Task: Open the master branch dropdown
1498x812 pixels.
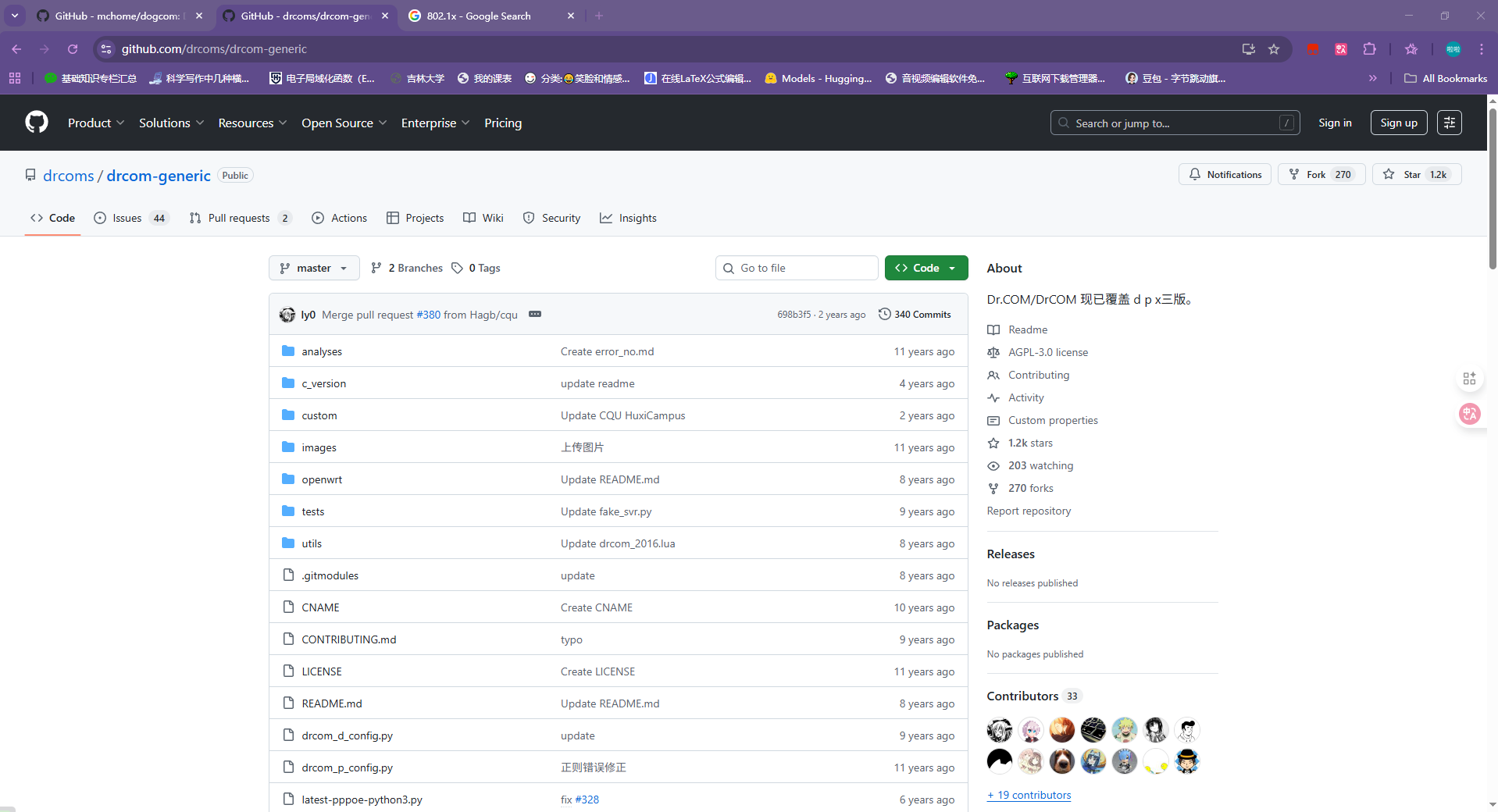Action: (x=314, y=268)
